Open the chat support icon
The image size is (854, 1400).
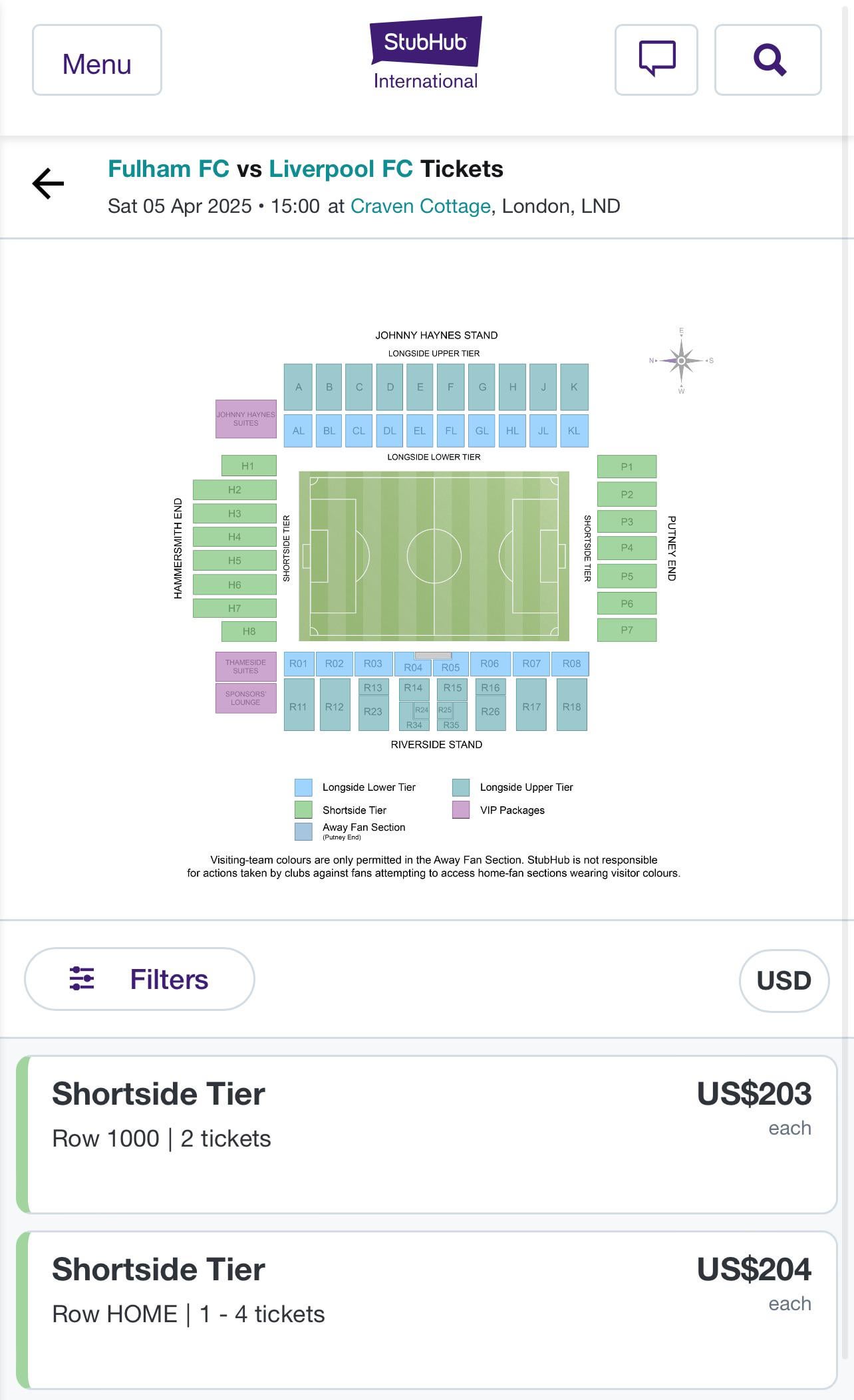[x=657, y=60]
